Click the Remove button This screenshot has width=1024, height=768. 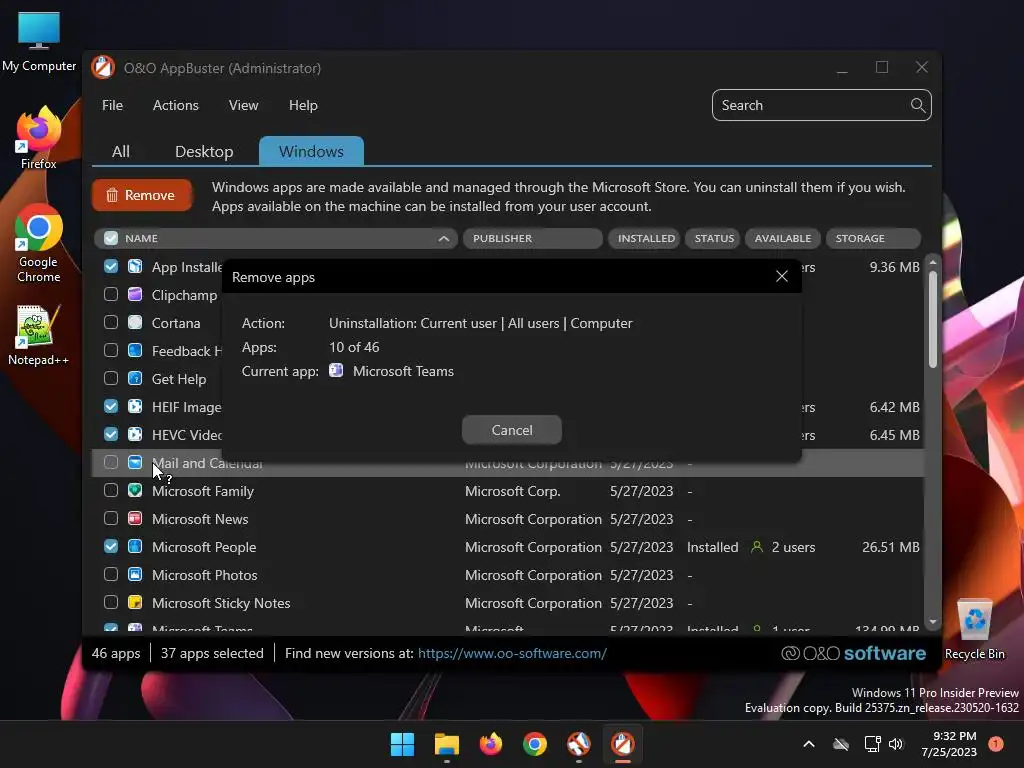click(142, 195)
